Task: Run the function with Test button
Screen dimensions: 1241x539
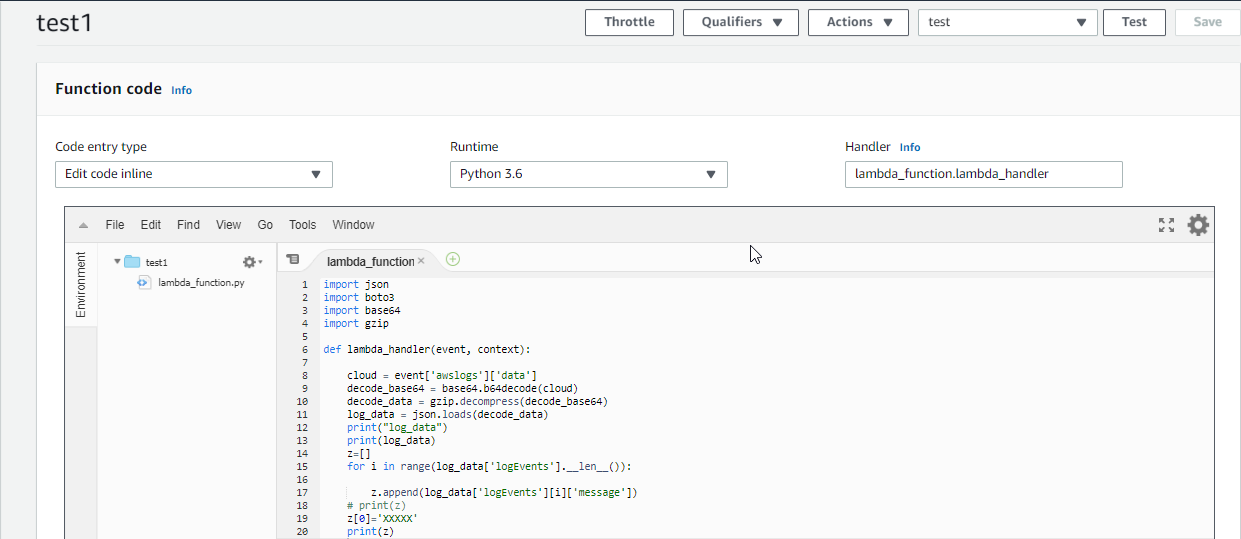Action: [1134, 22]
